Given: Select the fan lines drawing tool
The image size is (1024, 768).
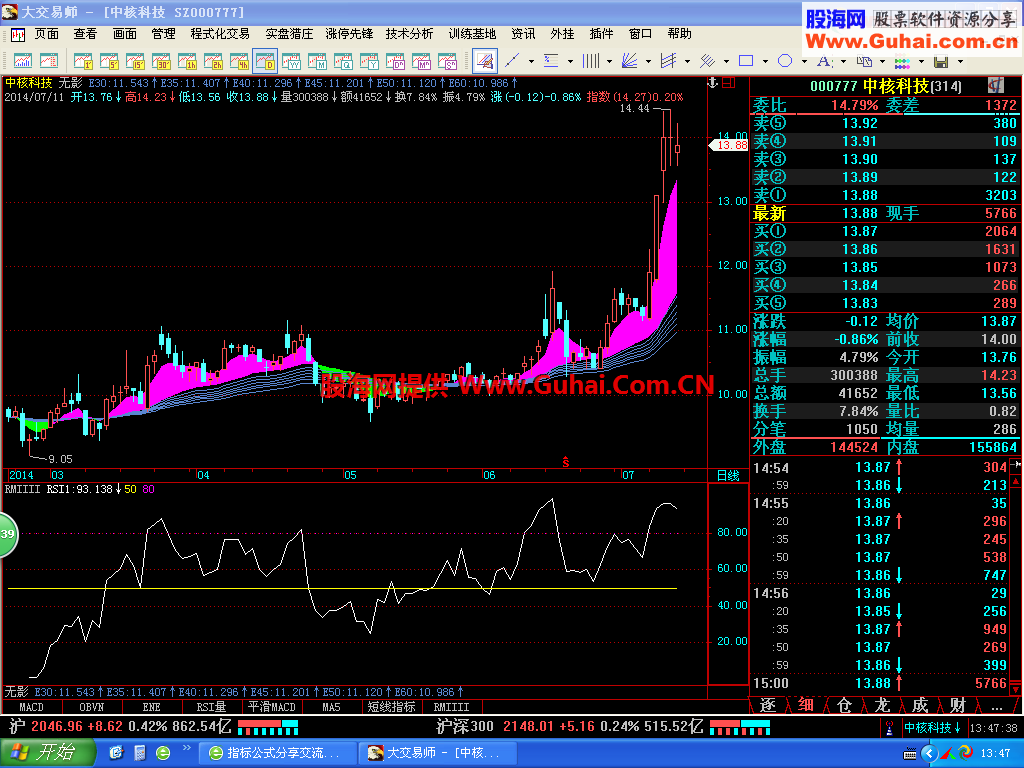Looking at the screenshot, I should click(x=630, y=61).
